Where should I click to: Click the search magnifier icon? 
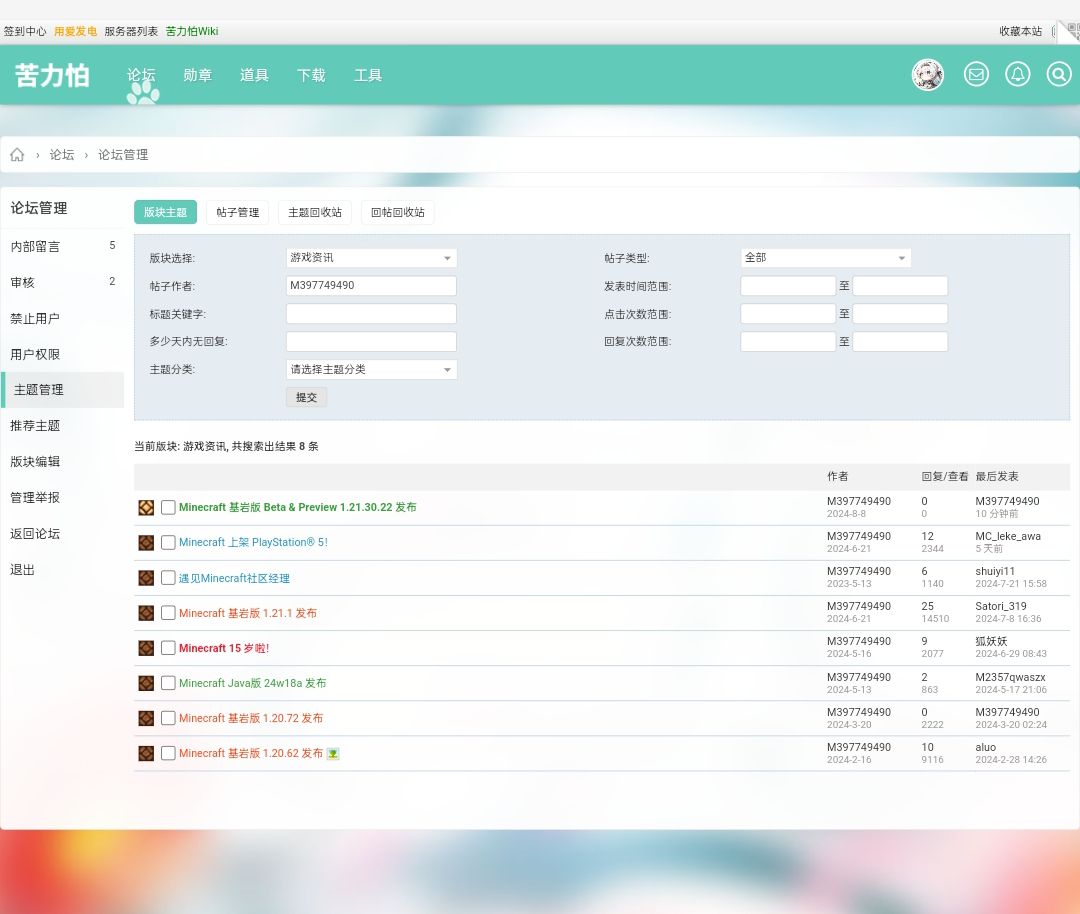pos(1059,74)
